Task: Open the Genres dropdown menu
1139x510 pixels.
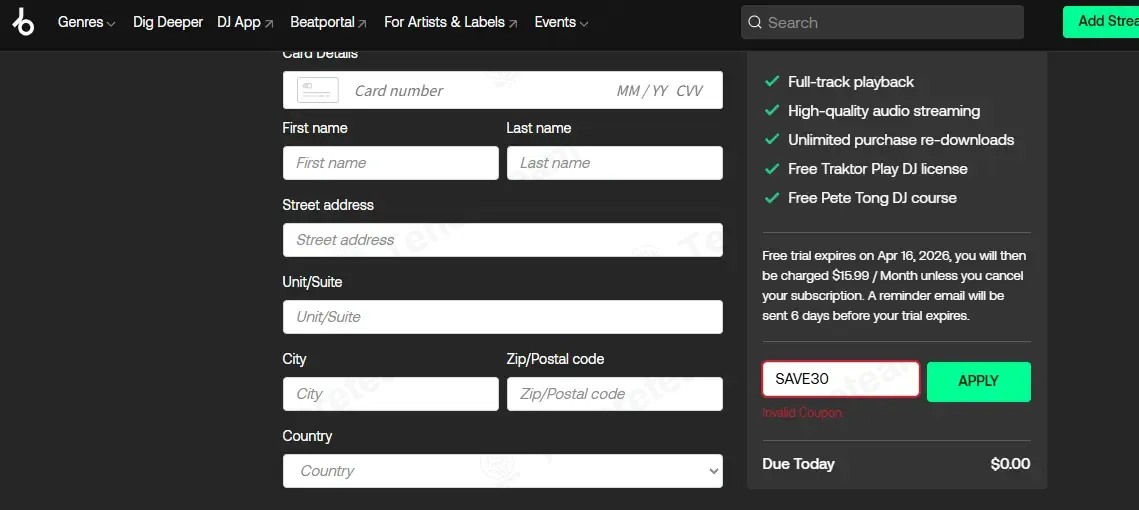Action: (x=86, y=23)
